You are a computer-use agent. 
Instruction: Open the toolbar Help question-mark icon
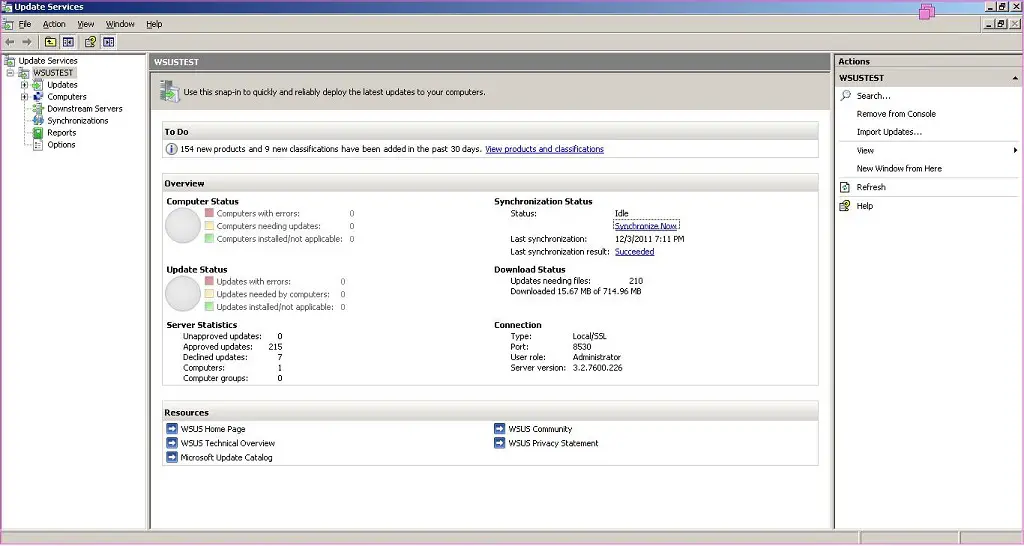point(90,42)
